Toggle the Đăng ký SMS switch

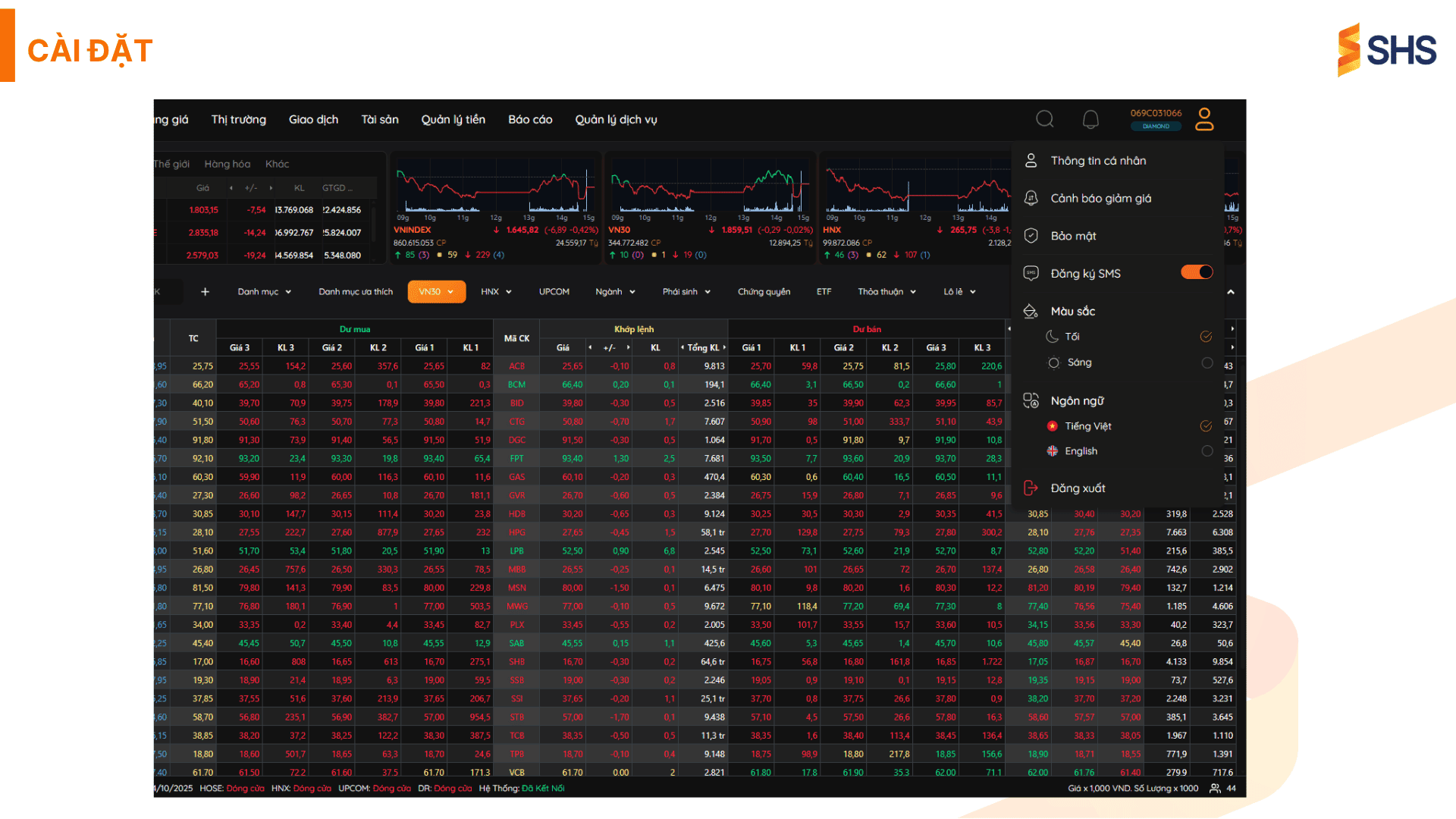tap(1197, 272)
